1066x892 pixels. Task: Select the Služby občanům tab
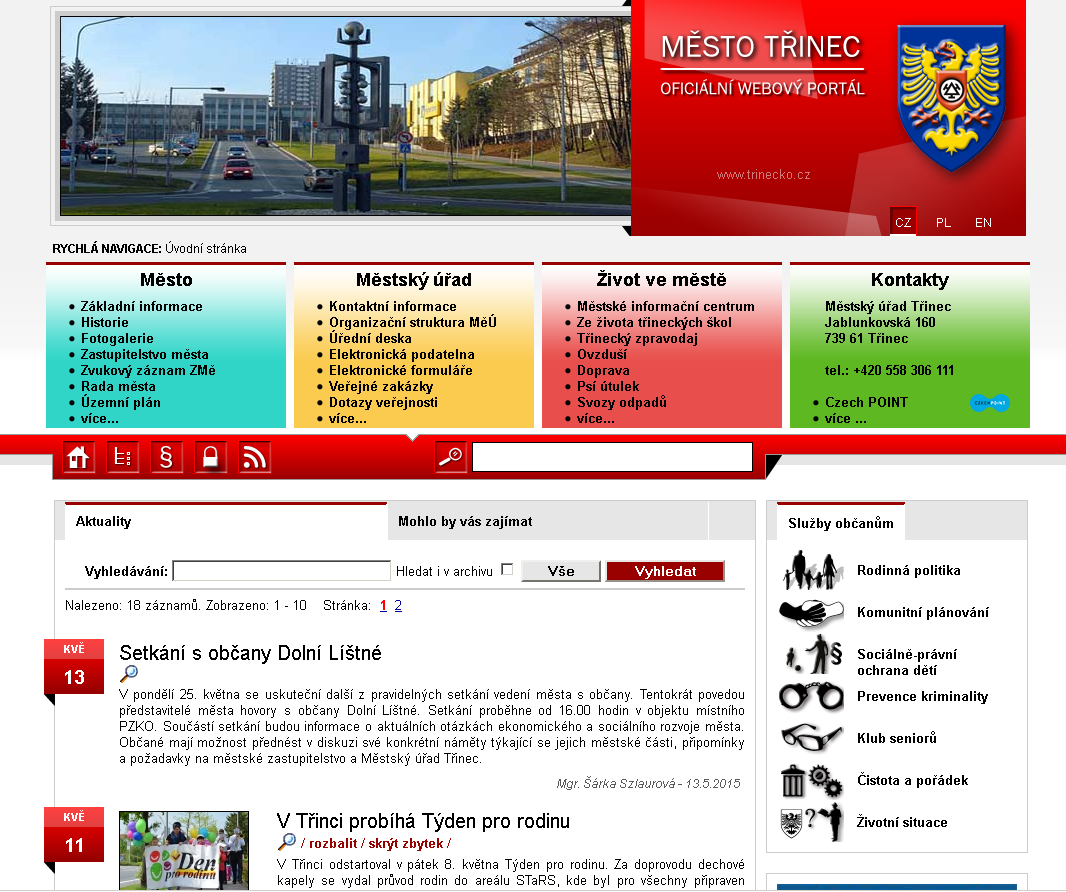[x=841, y=523]
